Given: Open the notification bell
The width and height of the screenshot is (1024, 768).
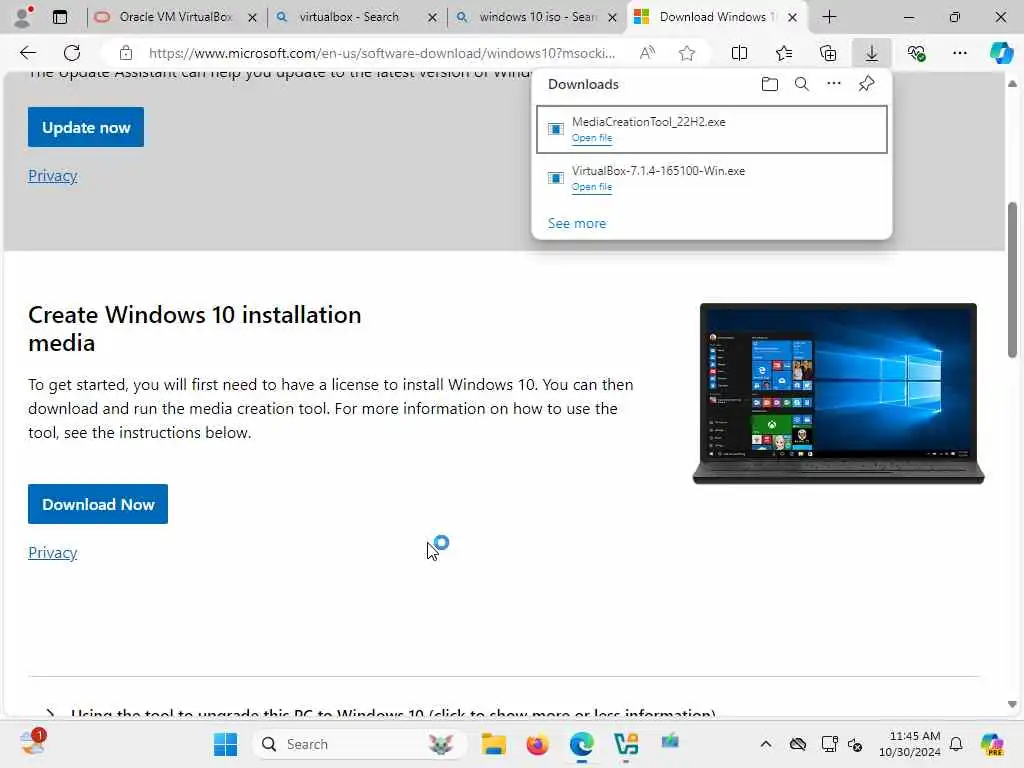Looking at the screenshot, I should (x=956, y=744).
